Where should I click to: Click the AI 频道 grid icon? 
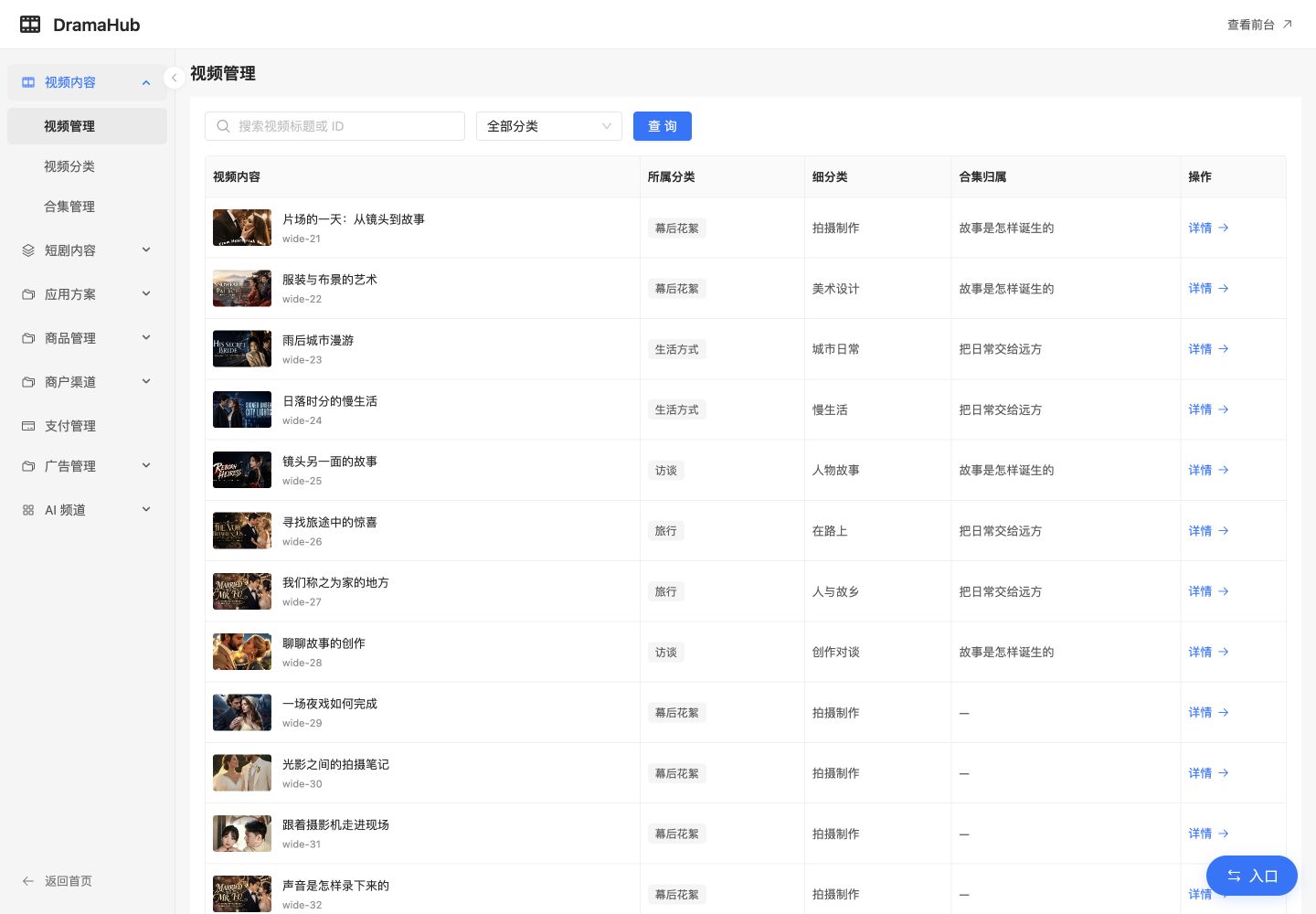coord(28,510)
